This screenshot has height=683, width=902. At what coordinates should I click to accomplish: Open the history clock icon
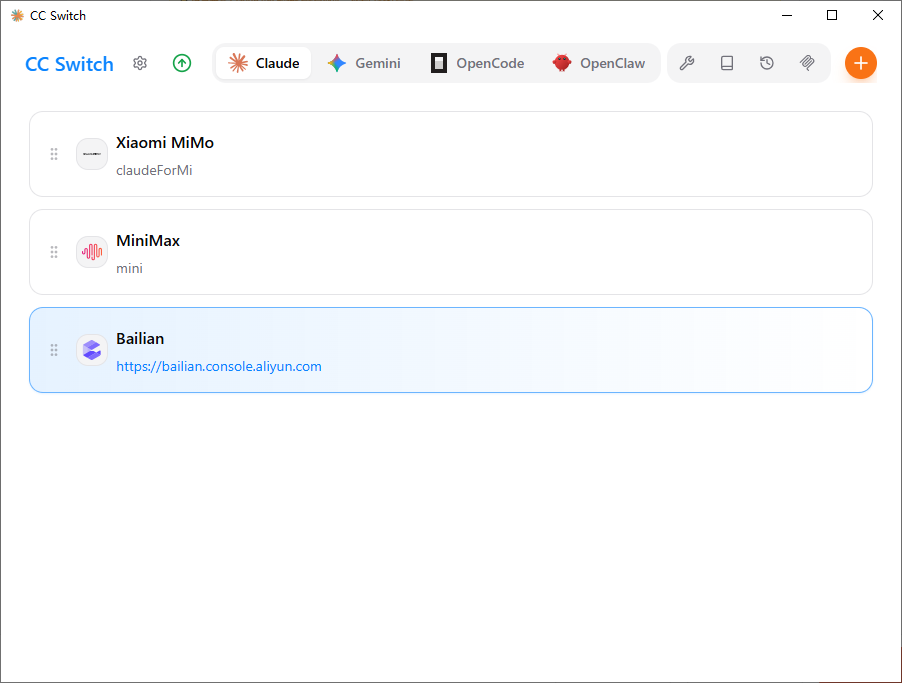click(x=767, y=63)
